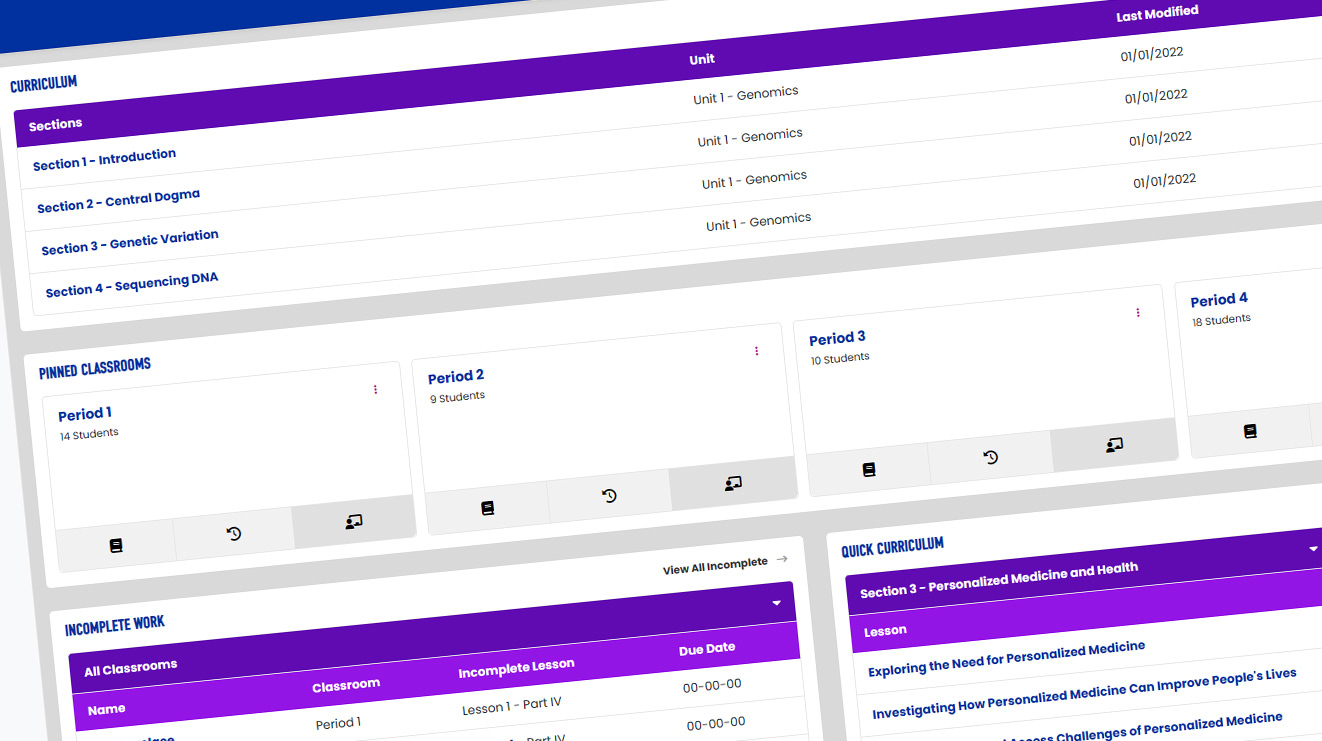Open the Period 3 three-dot options menu

tap(1137, 312)
